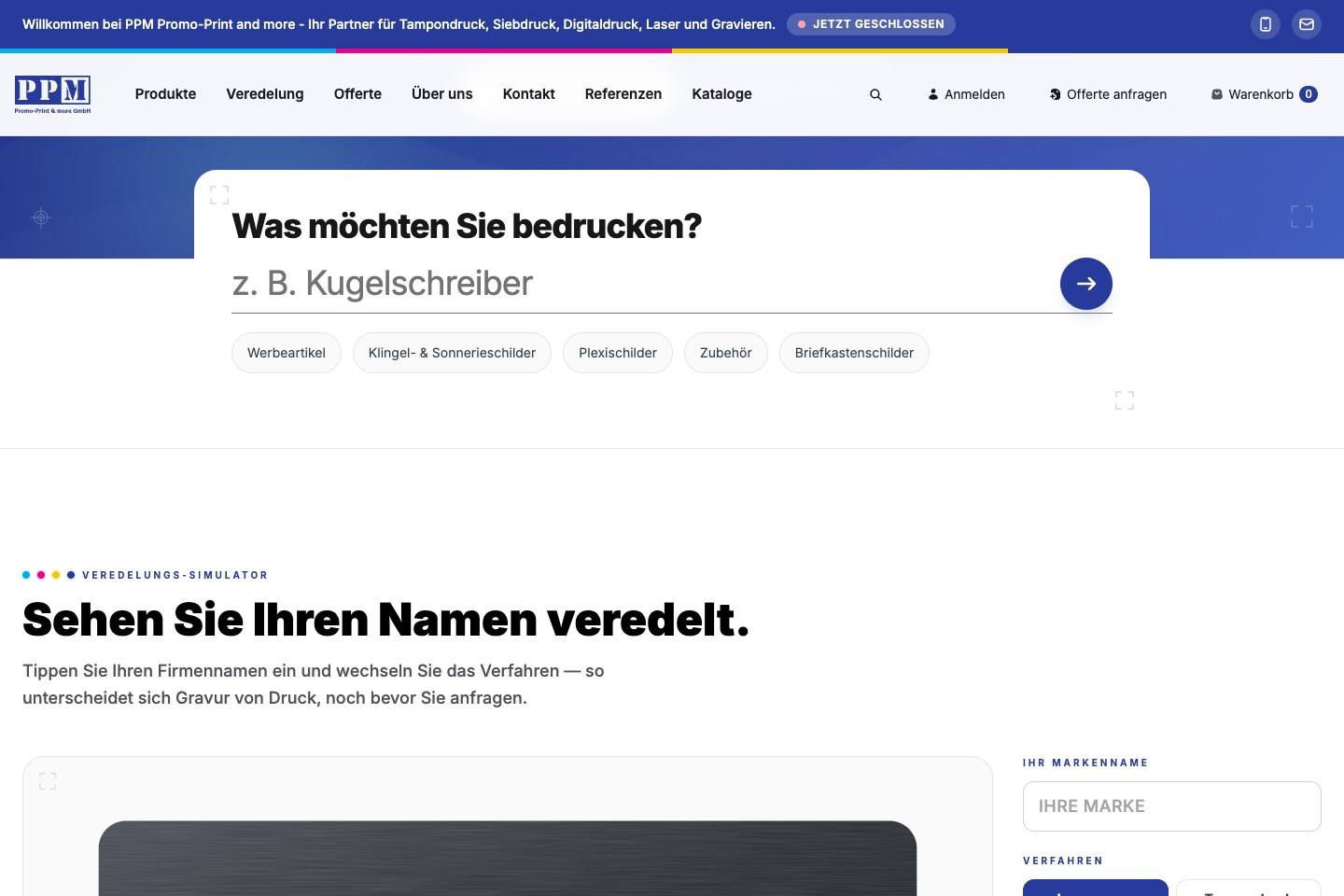Open the Kataloge page
The image size is (1344, 896).
(x=722, y=94)
